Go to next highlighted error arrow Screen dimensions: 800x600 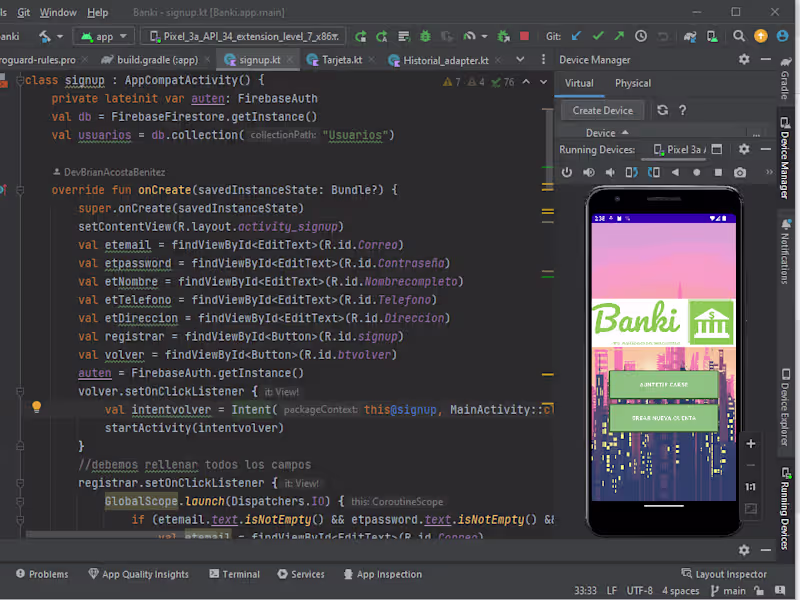coord(544,82)
